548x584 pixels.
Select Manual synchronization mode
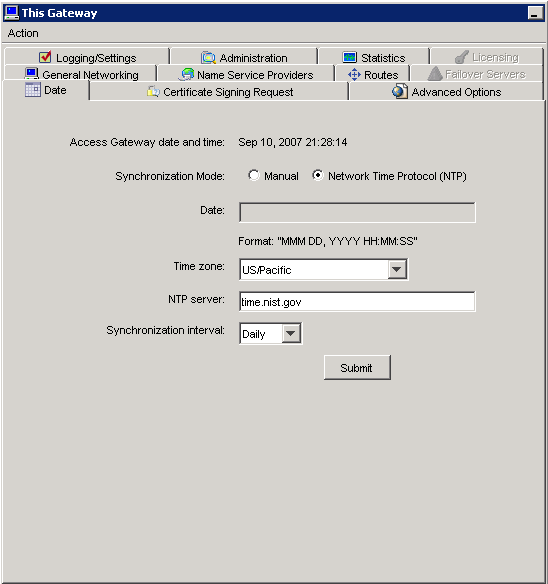point(254,175)
